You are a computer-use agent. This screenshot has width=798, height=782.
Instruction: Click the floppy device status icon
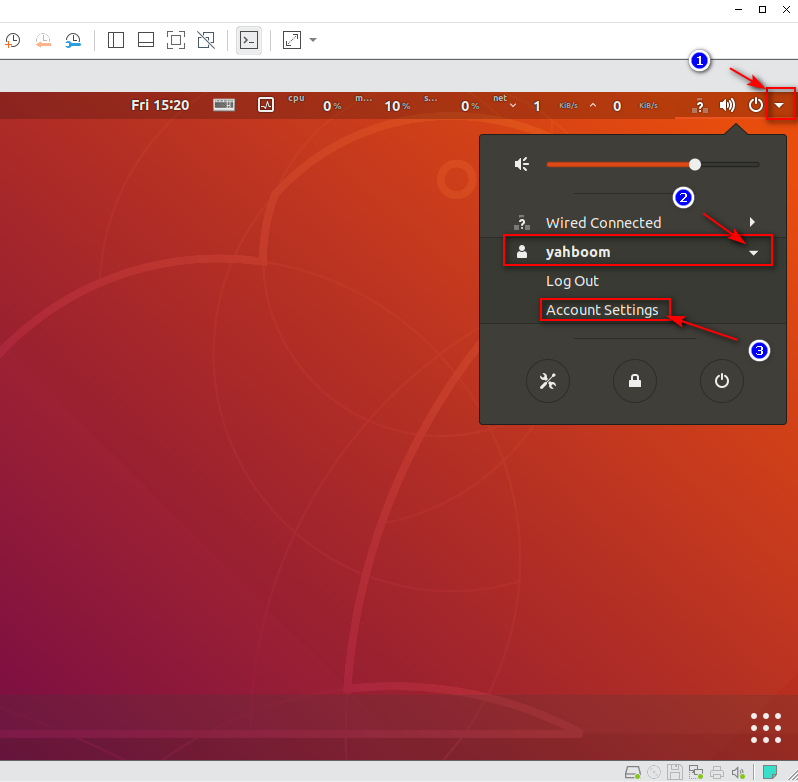(x=675, y=772)
